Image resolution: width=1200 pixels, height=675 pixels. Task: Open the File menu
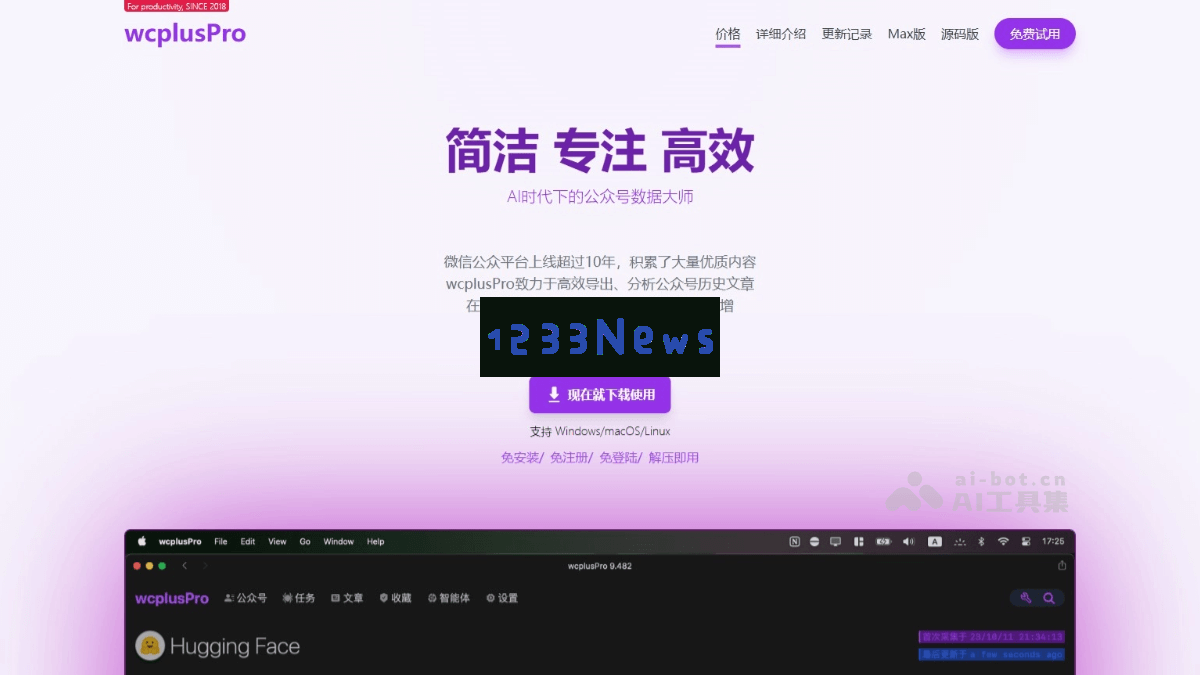coord(221,542)
